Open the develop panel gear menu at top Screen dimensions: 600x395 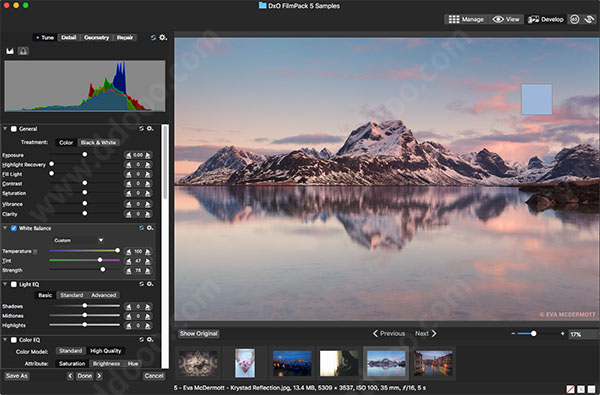(x=163, y=38)
